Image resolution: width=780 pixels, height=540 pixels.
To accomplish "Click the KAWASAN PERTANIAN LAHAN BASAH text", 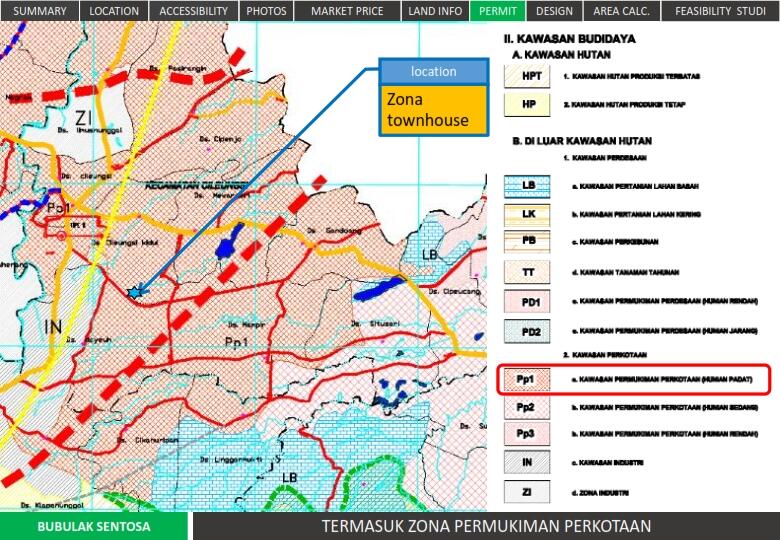I will [x=639, y=186].
